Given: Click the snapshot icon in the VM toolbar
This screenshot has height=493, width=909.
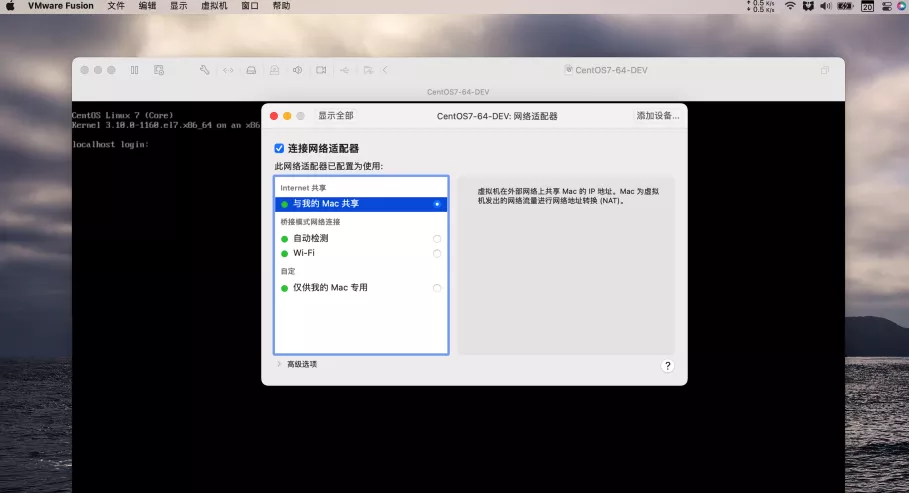Looking at the screenshot, I should 159,70.
